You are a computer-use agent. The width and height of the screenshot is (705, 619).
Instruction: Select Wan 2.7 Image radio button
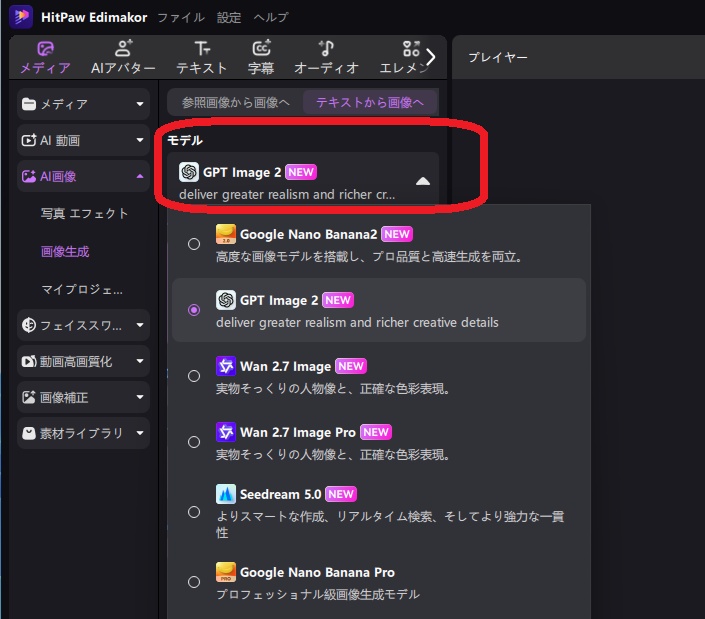[194, 376]
